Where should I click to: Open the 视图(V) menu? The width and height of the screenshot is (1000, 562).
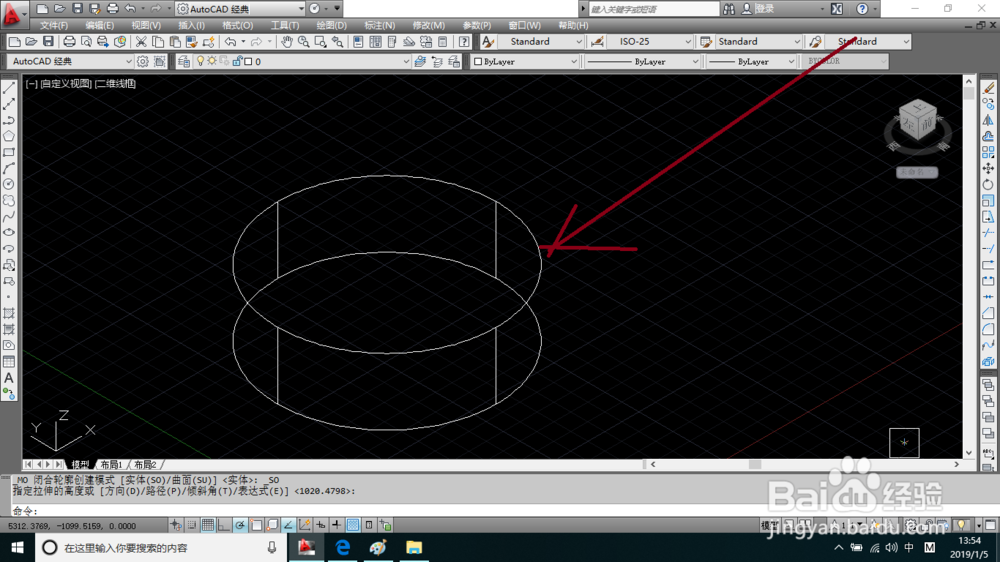point(146,26)
